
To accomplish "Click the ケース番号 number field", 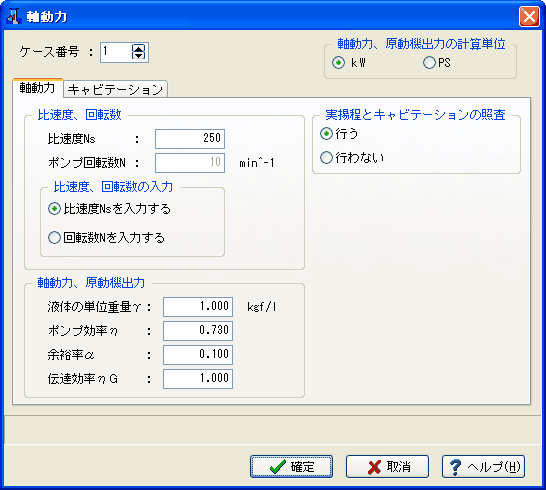I will pos(116,52).
